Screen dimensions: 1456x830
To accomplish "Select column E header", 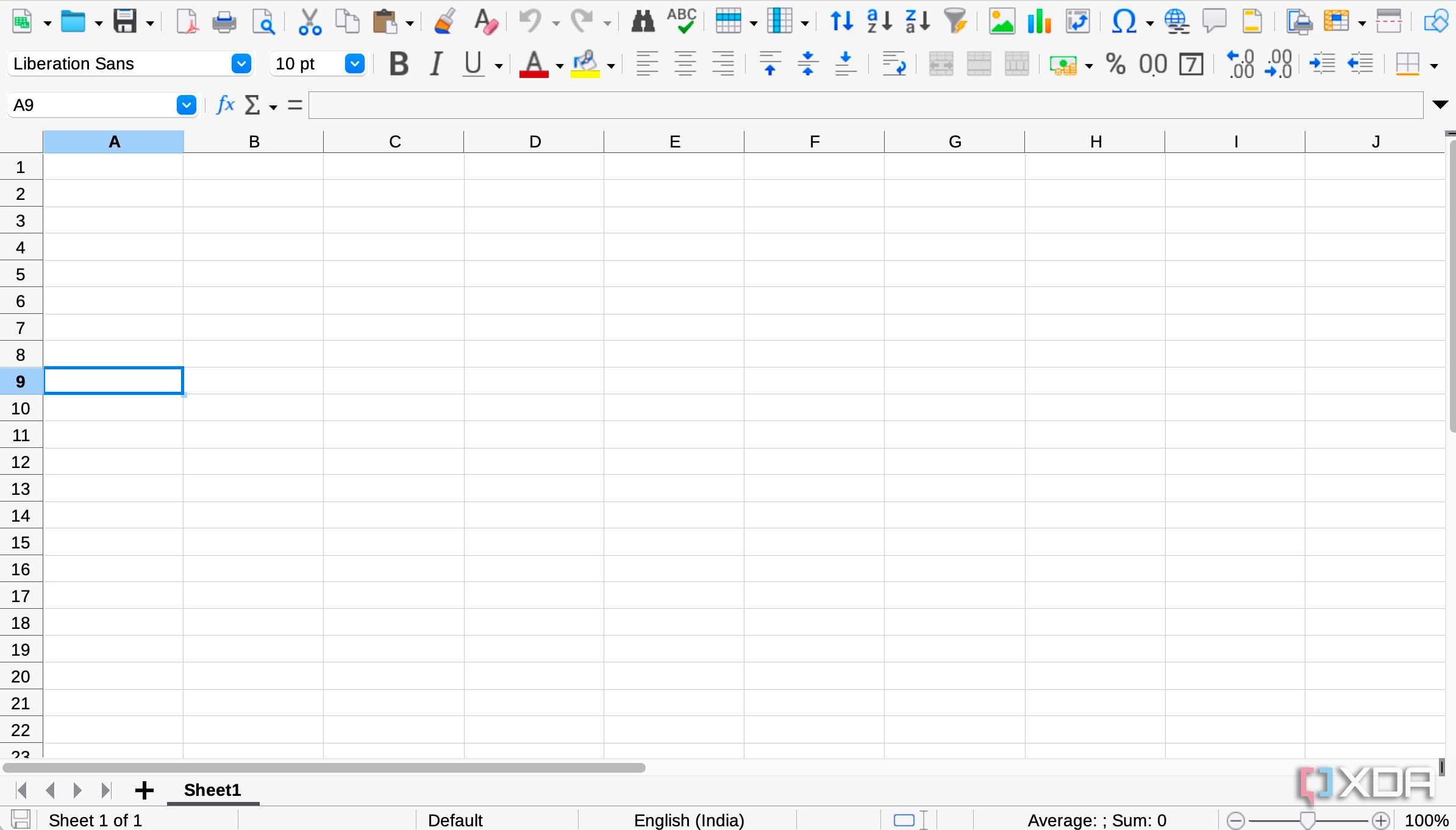I will click(x=674, y=142).
